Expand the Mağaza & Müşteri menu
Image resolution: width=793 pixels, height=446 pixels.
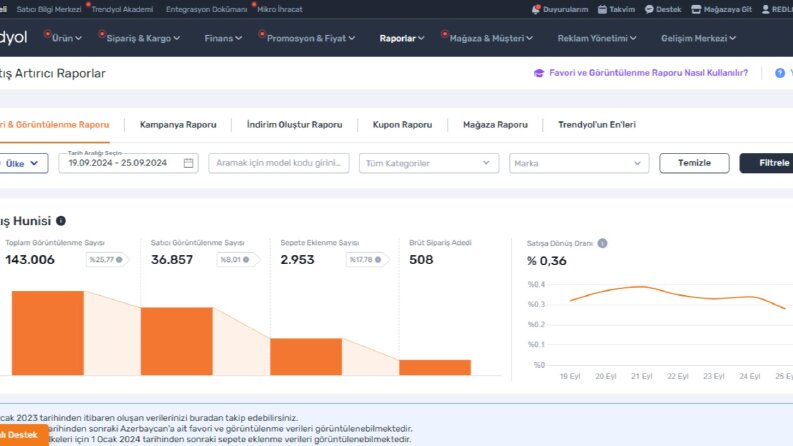pyautogui.click(x=491, y=38)
